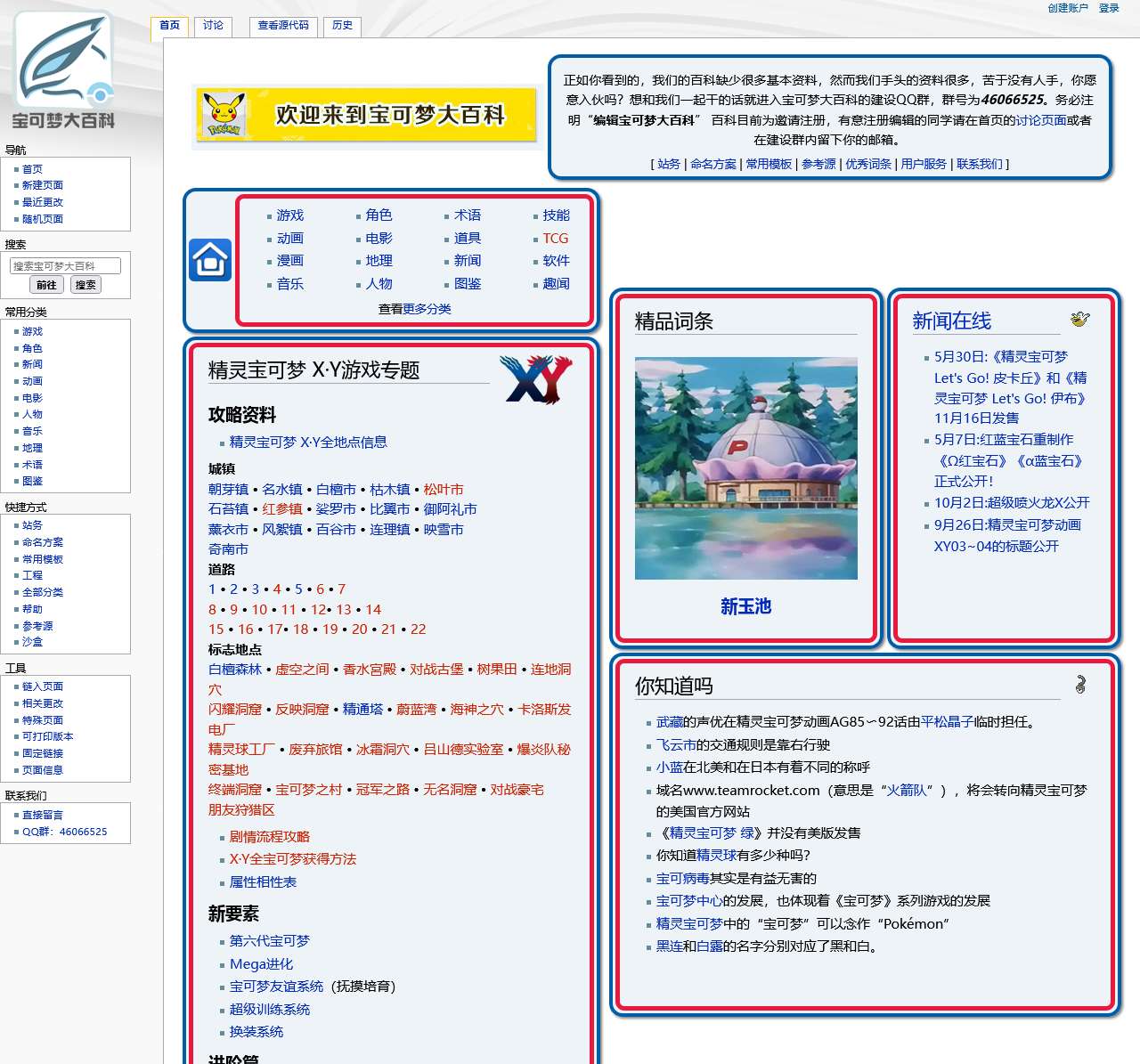Open route 22 link
The width and height of the screenshot is (1140, 1064).
(418, 629)
